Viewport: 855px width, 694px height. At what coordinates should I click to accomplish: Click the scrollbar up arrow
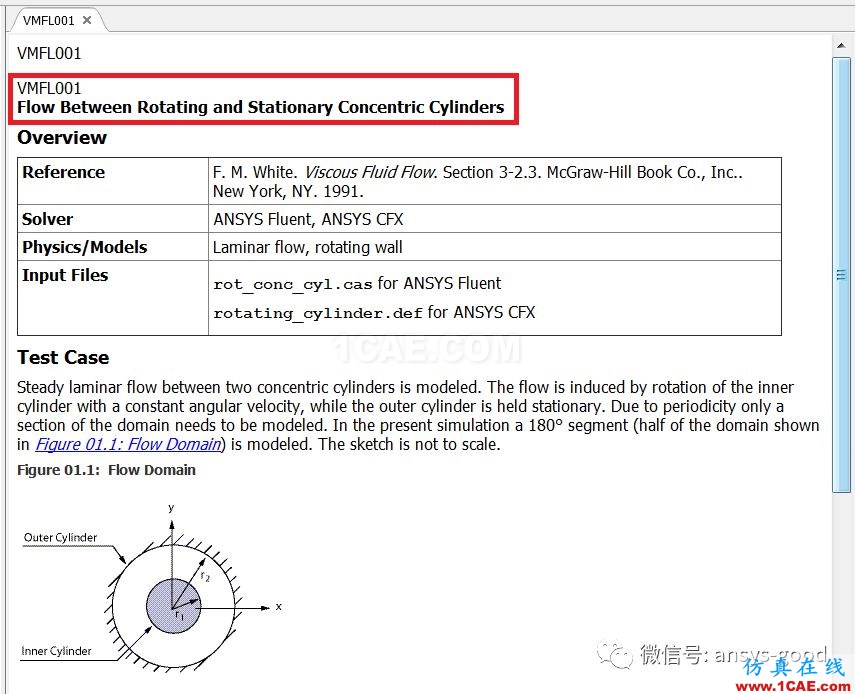point(840,46)
